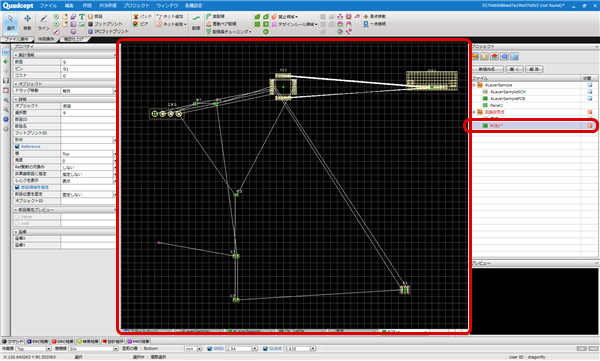Click the orange status icon in the PCB1 row

pyautogui.click(x=590, y=126)
